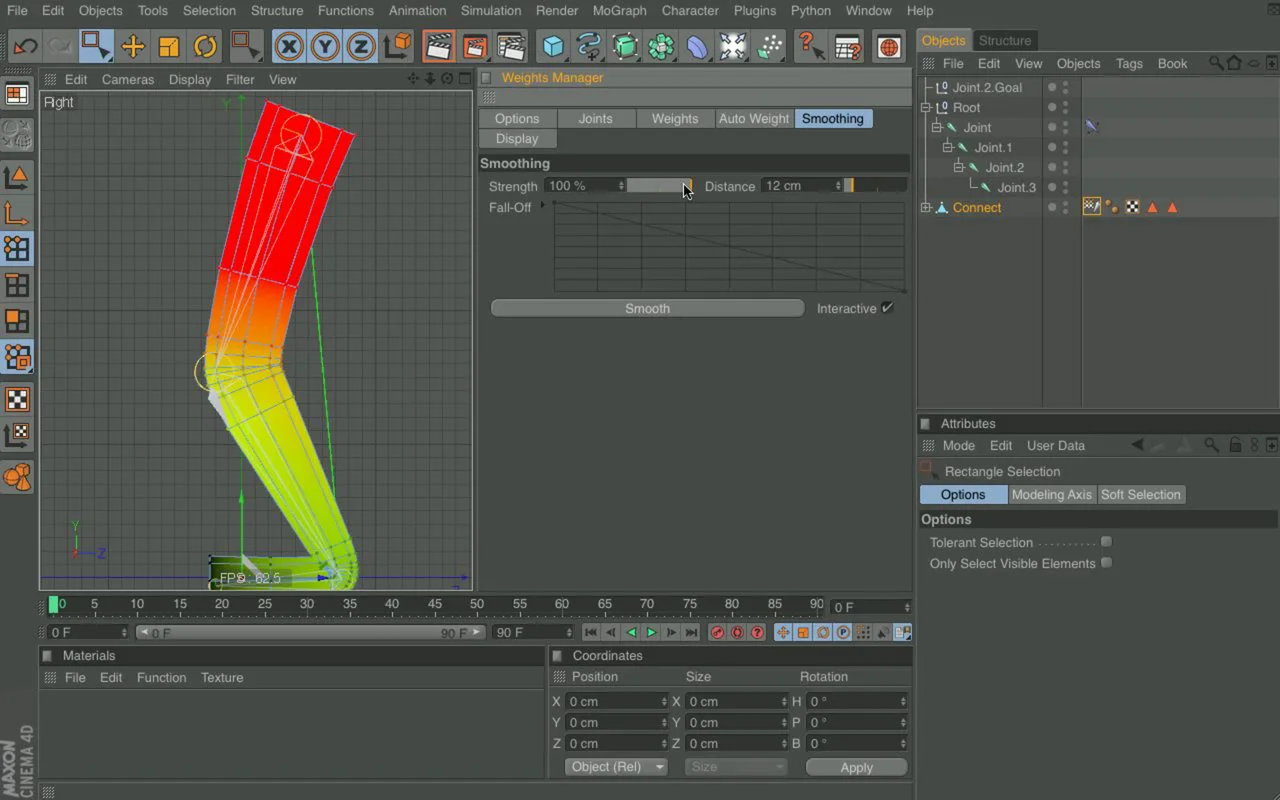Collapse the Joint.1 tree node
1280x800 pixels.
pos(948,147)
